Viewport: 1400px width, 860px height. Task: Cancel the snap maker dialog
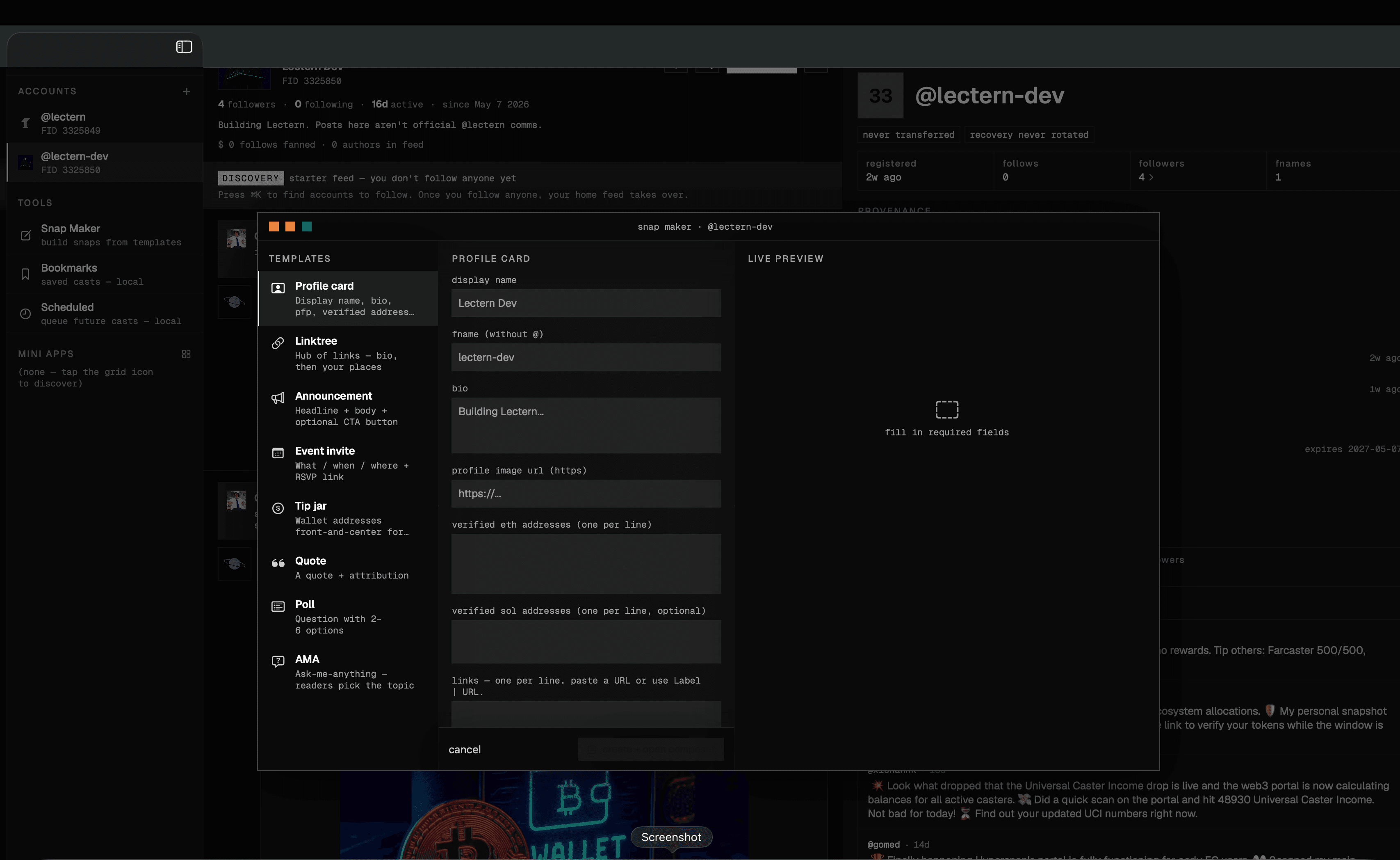pyautogui.click(x=464, y=750)
